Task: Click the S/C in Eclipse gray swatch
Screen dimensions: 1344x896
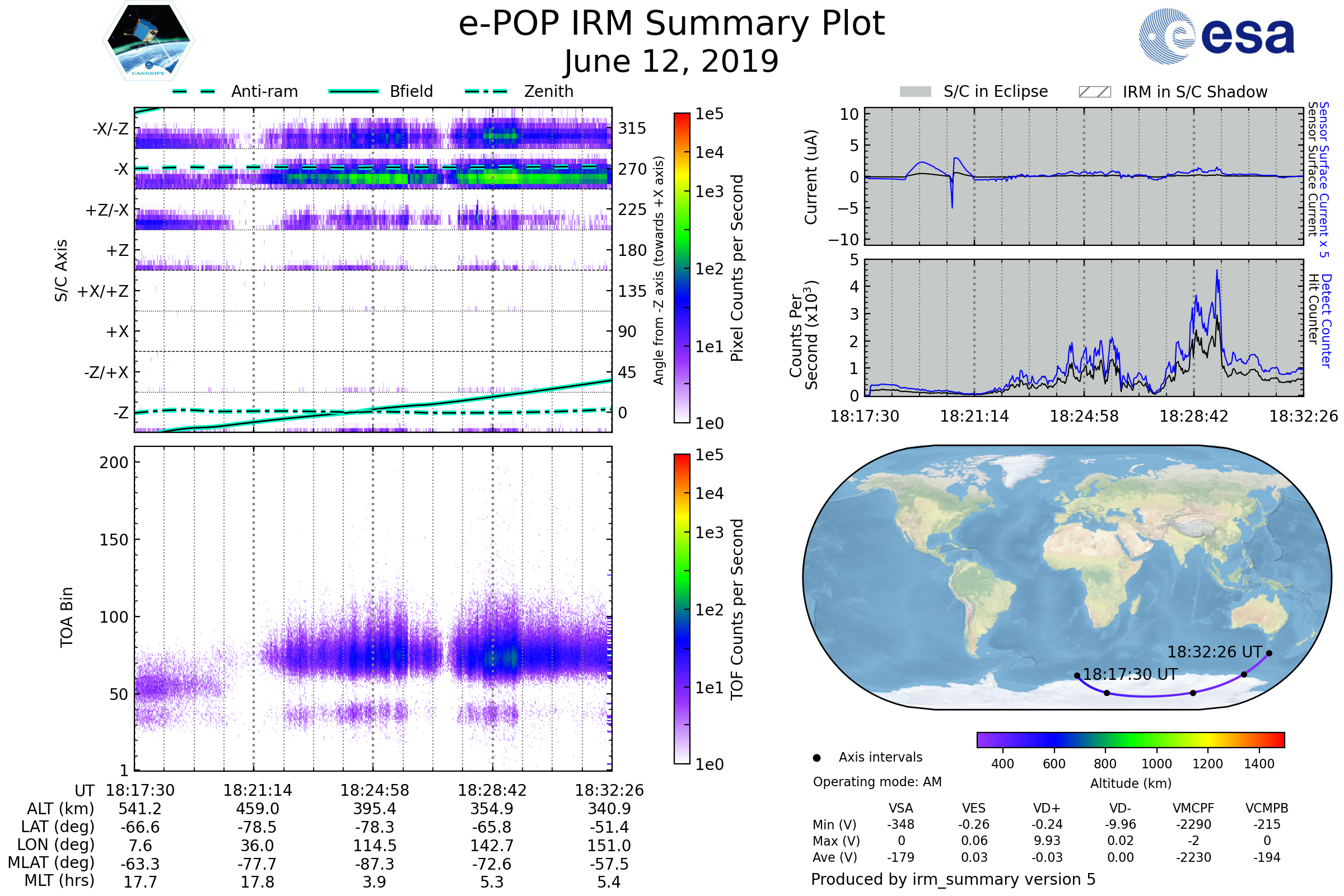Action: click(x=915, y=92)
